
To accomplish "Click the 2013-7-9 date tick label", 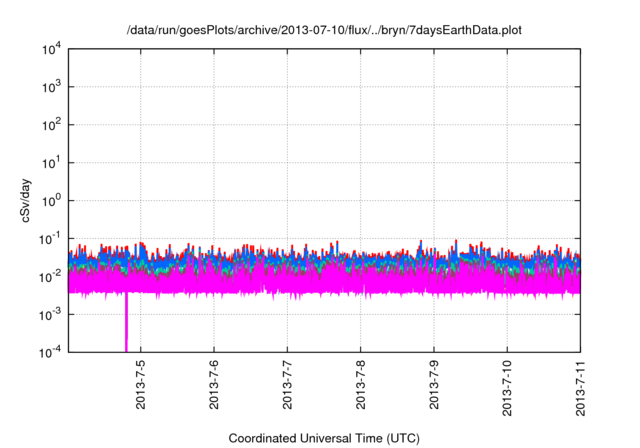I will coord(434,385).
